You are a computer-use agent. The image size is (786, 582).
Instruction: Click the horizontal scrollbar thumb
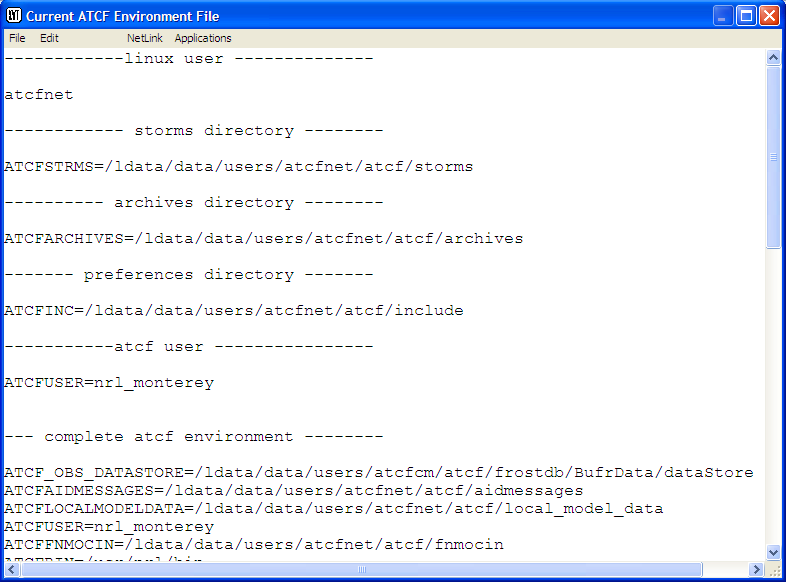click(361, 569)
